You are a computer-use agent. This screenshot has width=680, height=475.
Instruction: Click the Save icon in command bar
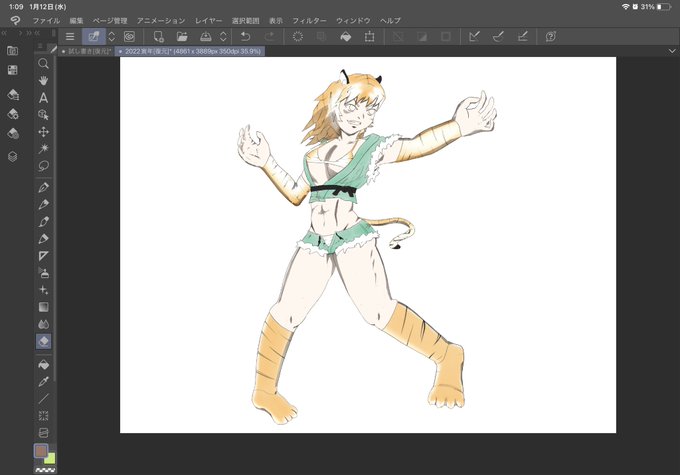[x=206, y=36]
